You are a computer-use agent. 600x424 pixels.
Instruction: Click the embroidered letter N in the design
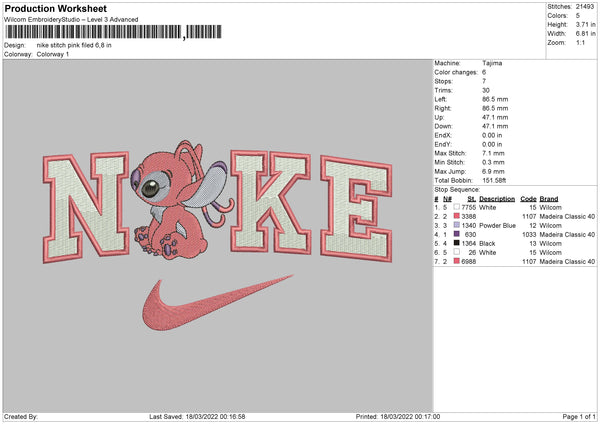click(x=86, y=207)
